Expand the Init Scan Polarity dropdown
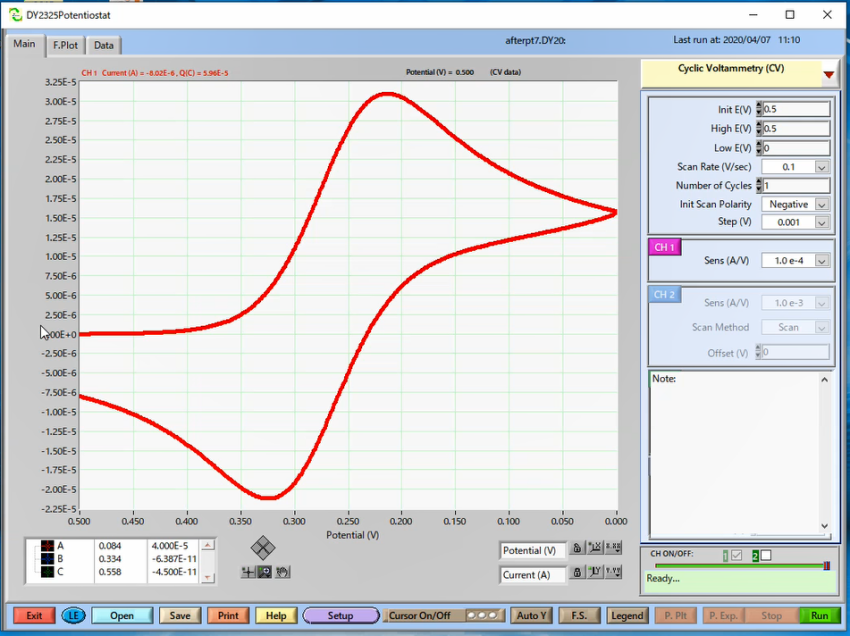The image size is (850, 636). pos(821,204)
